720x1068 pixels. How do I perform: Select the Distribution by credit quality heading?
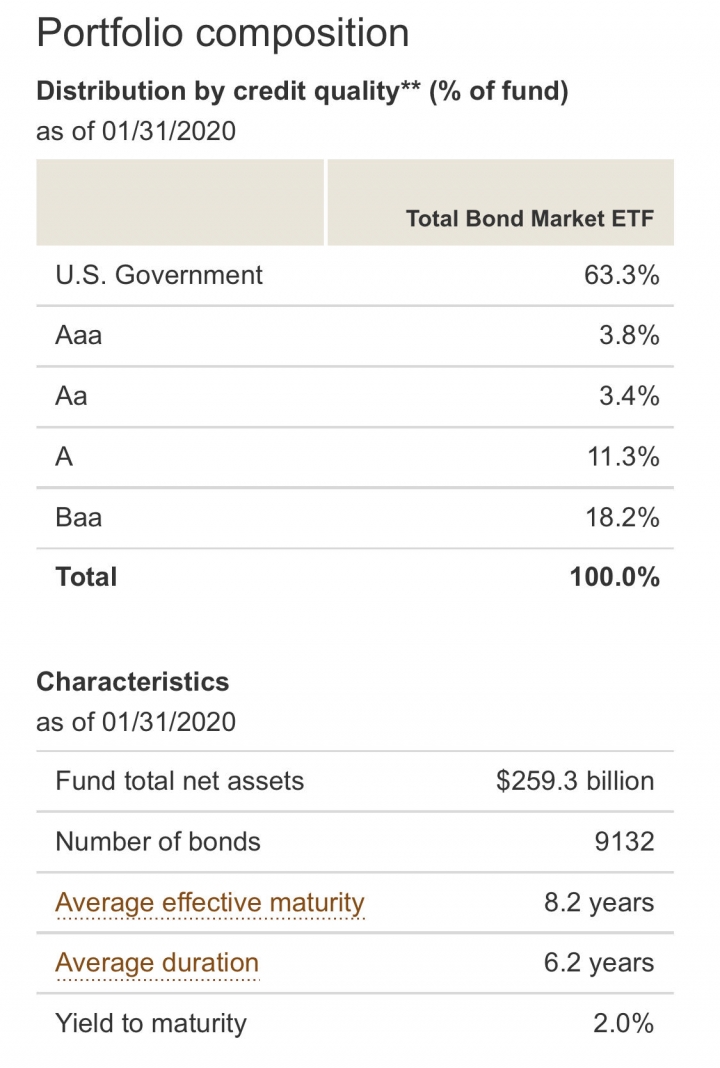click(x=302, y=91)
